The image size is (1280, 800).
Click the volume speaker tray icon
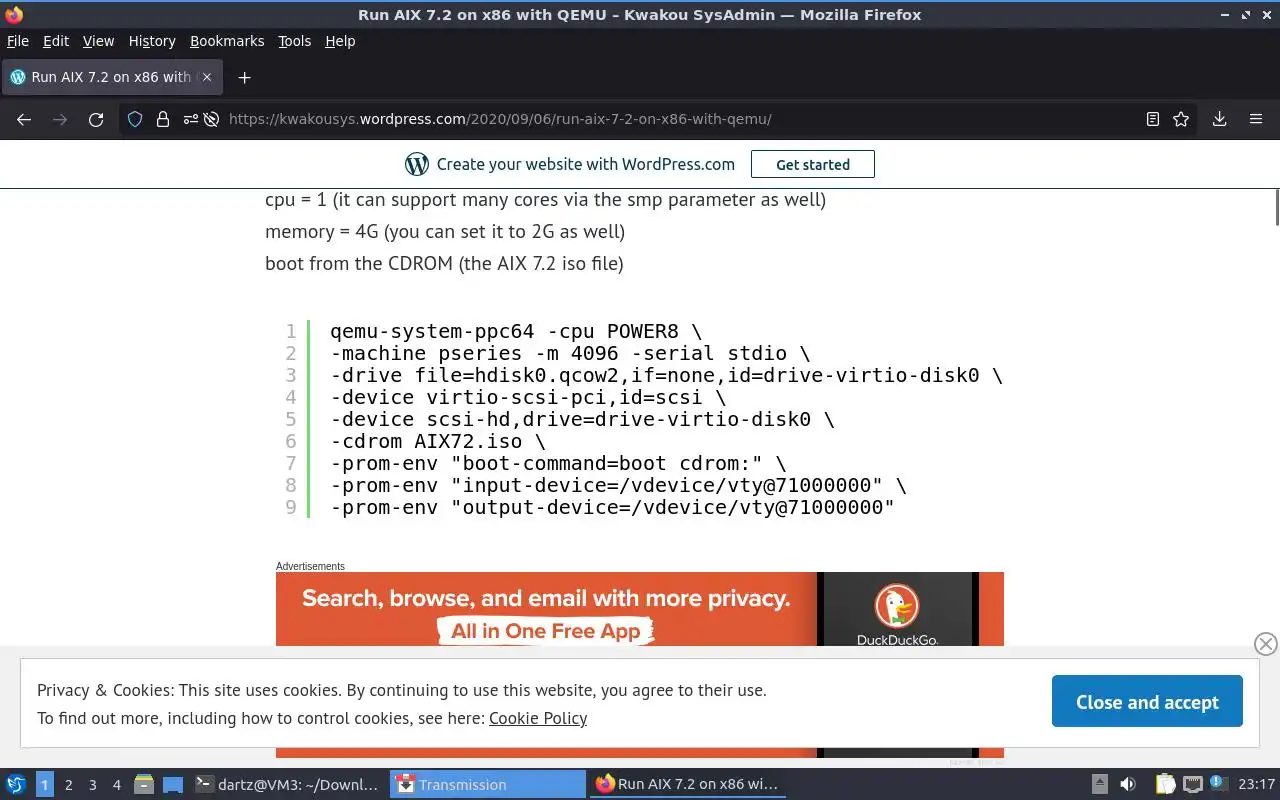point(1128,784)
